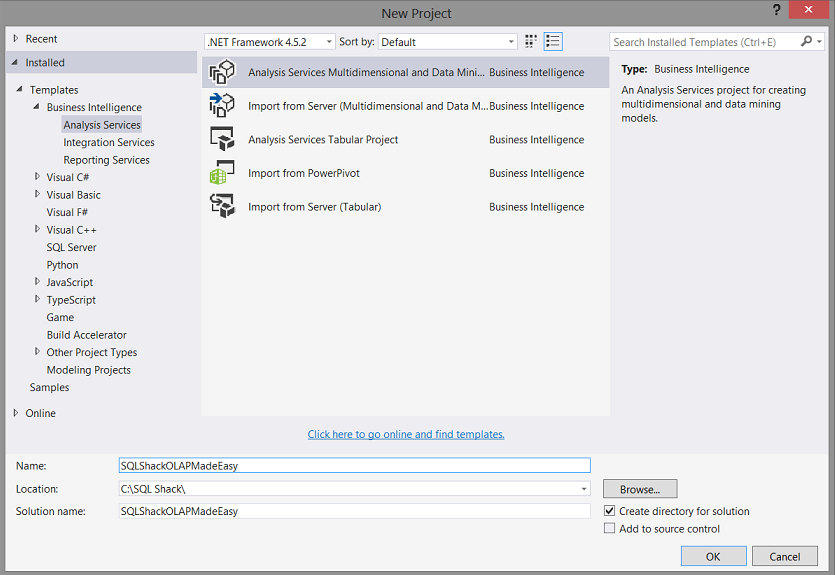
Task: Click the Solution name input field
Action: coord(354,511)
